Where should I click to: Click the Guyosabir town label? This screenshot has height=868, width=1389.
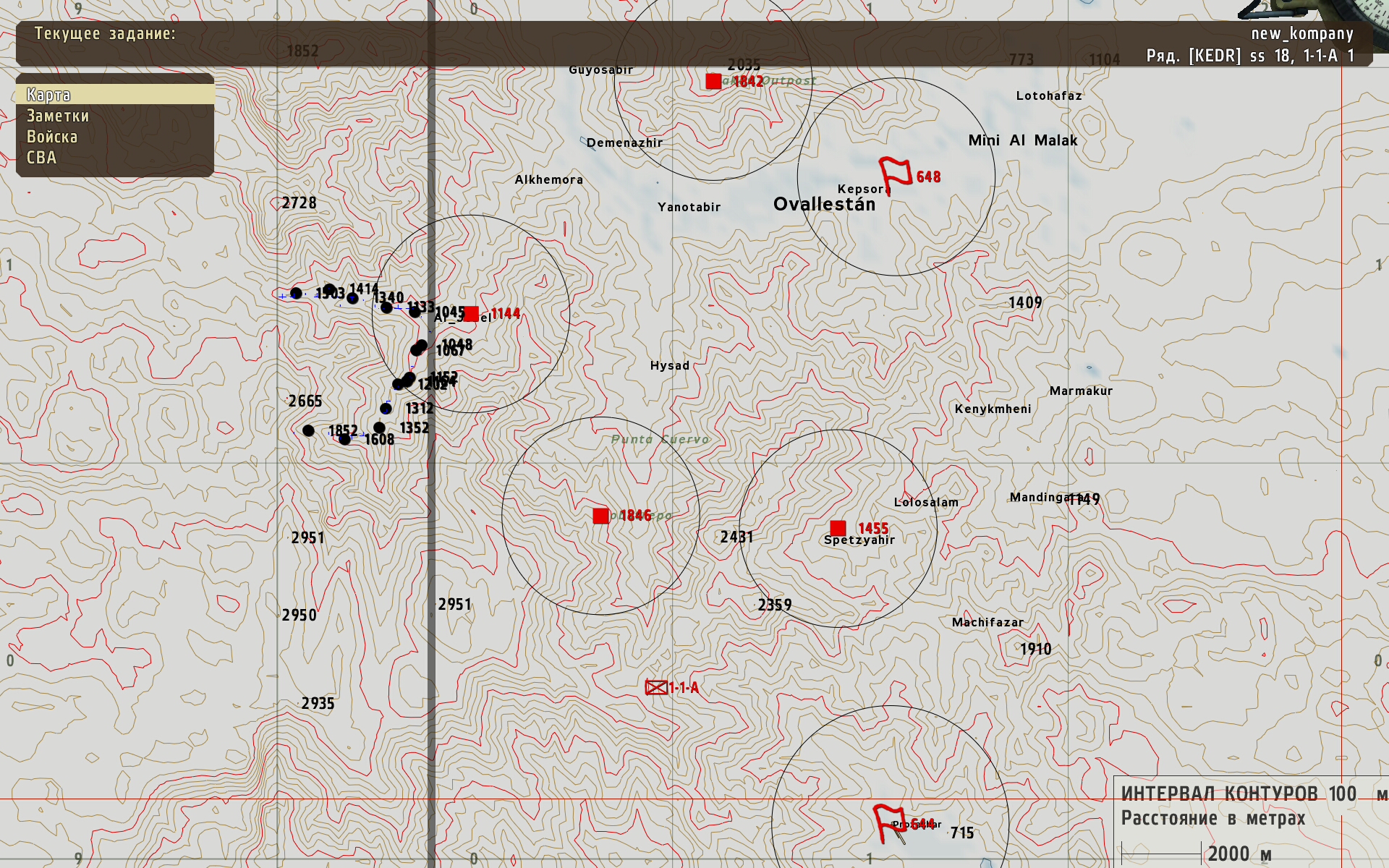coord(600,69)
